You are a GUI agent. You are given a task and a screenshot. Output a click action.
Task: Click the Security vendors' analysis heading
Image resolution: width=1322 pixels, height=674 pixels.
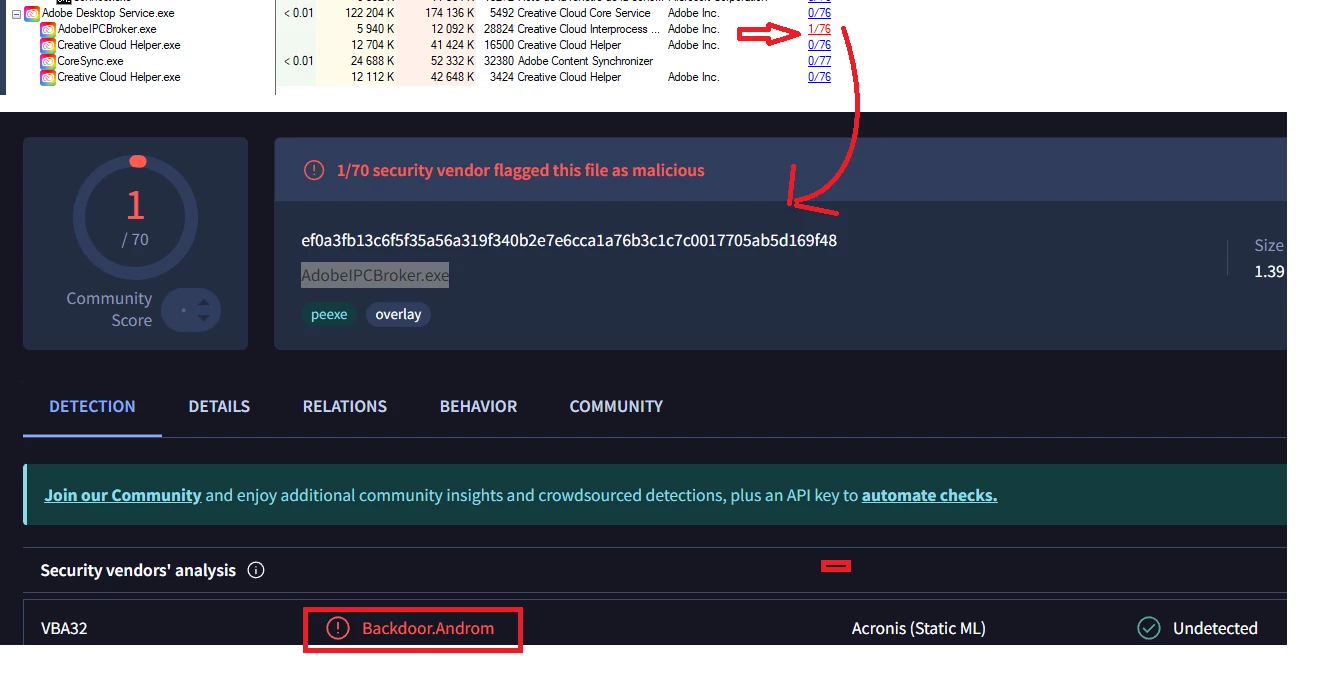138,570
